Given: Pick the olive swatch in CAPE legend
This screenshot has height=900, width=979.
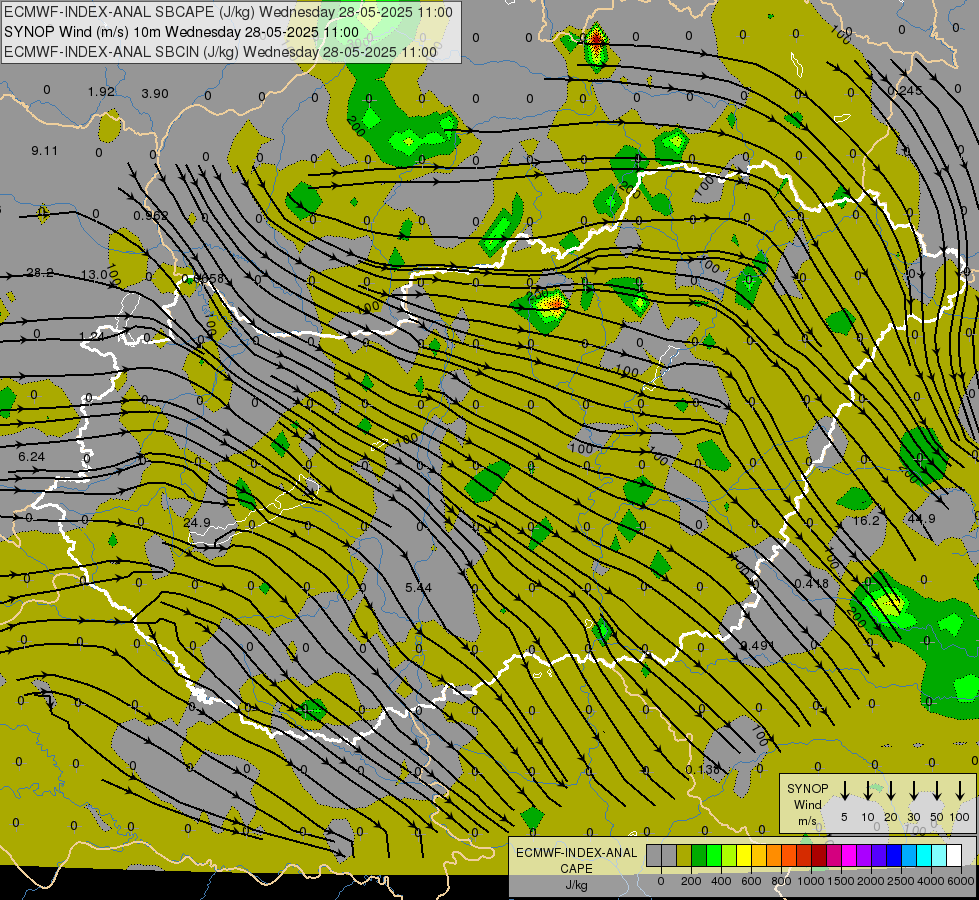Looking at the screenshot, I should (684, 855).
